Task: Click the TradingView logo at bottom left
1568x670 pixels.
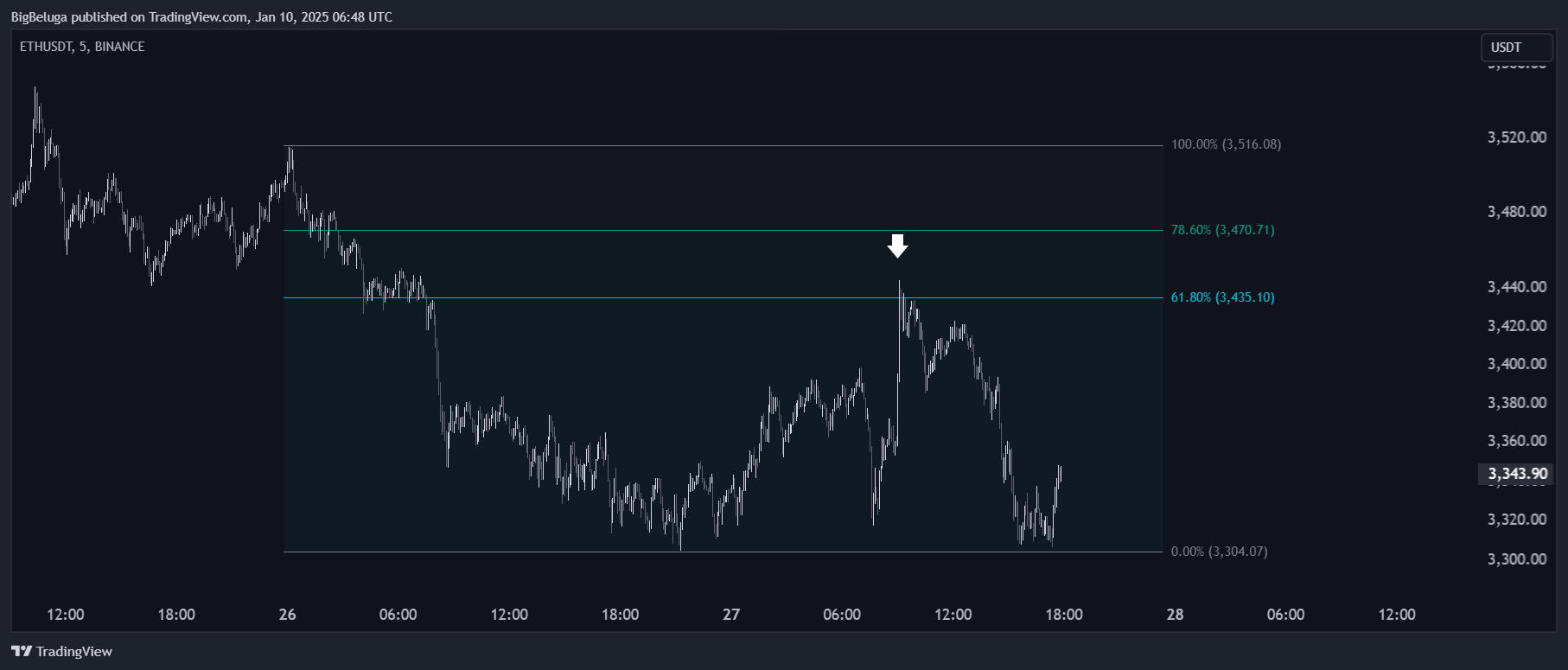Action: [61, 651]
